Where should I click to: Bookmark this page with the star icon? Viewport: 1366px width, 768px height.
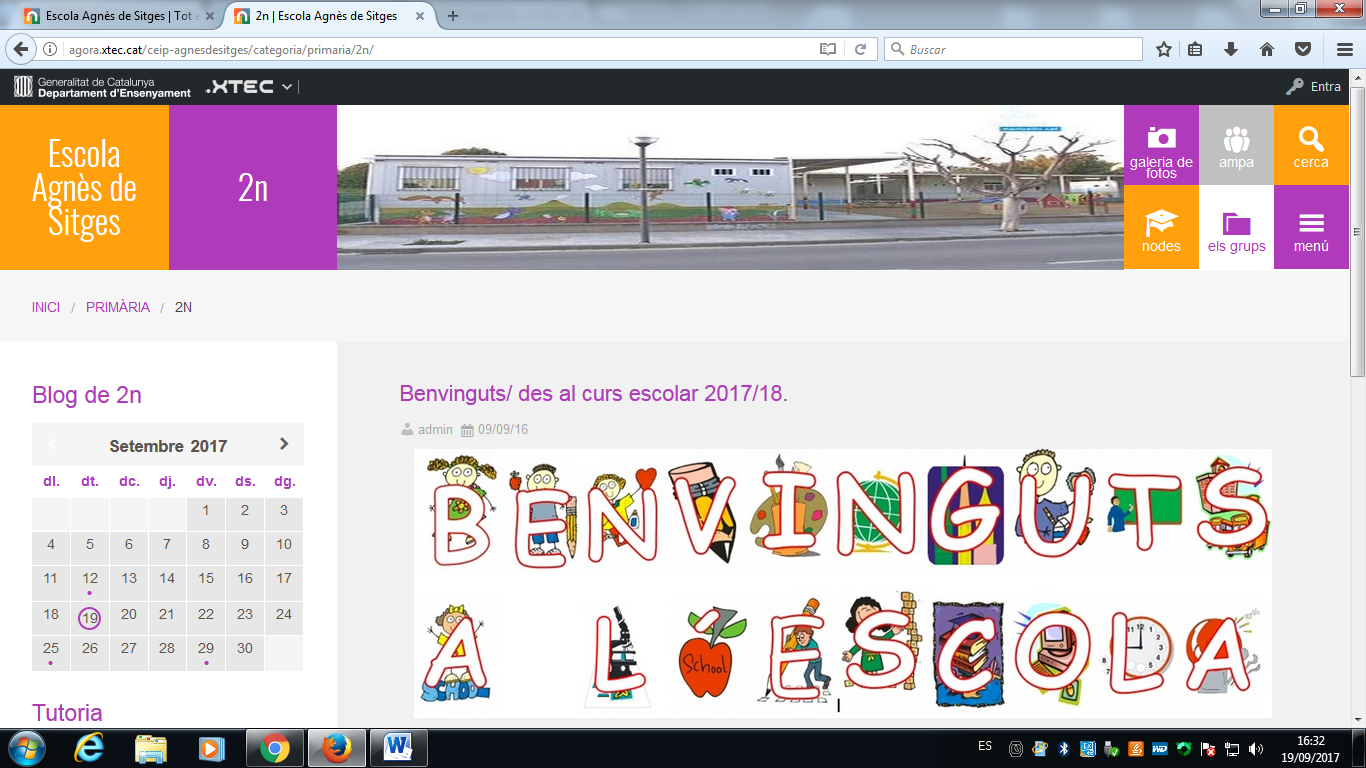(x=1164, y=49)
